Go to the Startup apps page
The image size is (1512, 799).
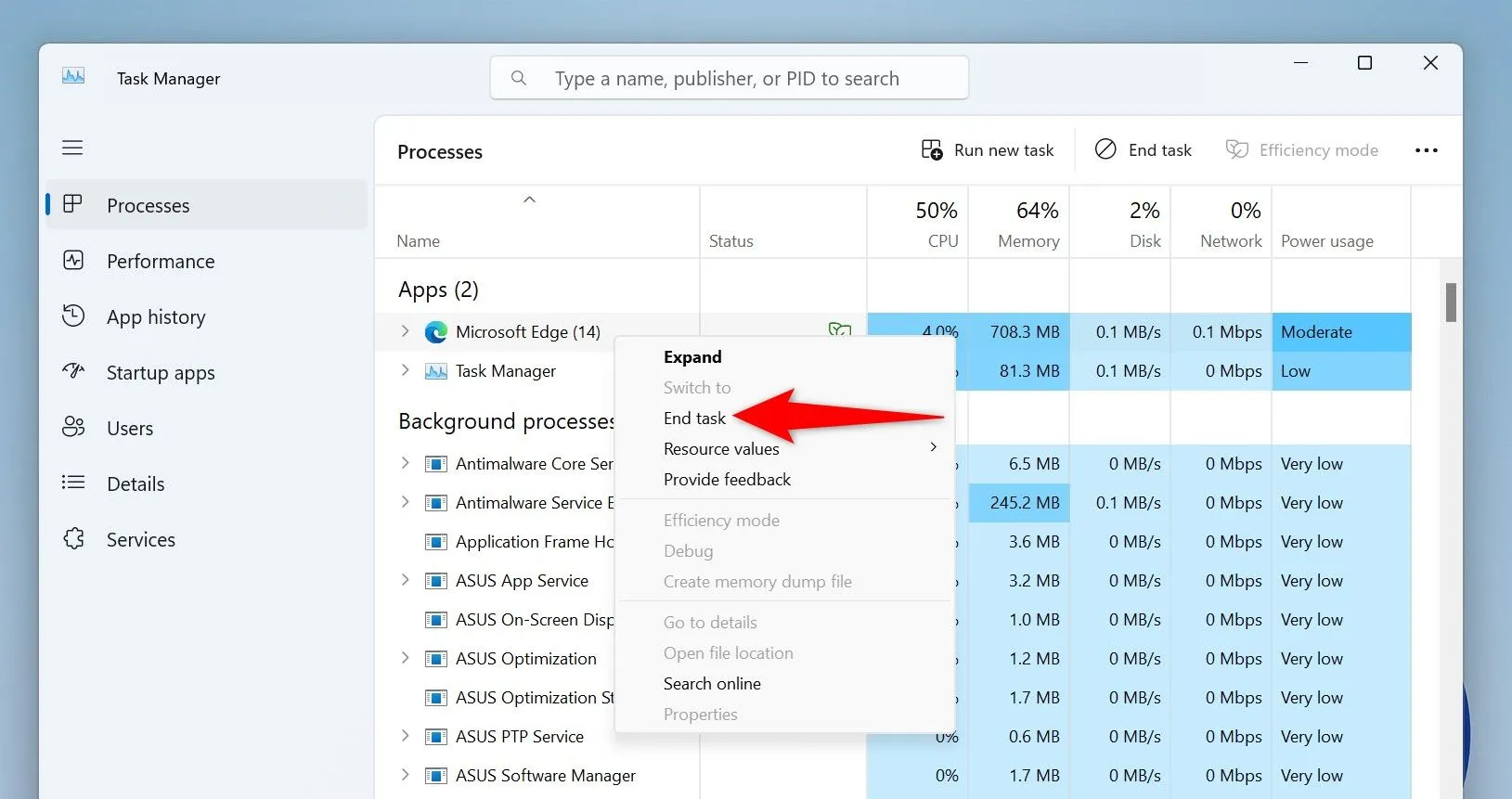click(207, 372)
